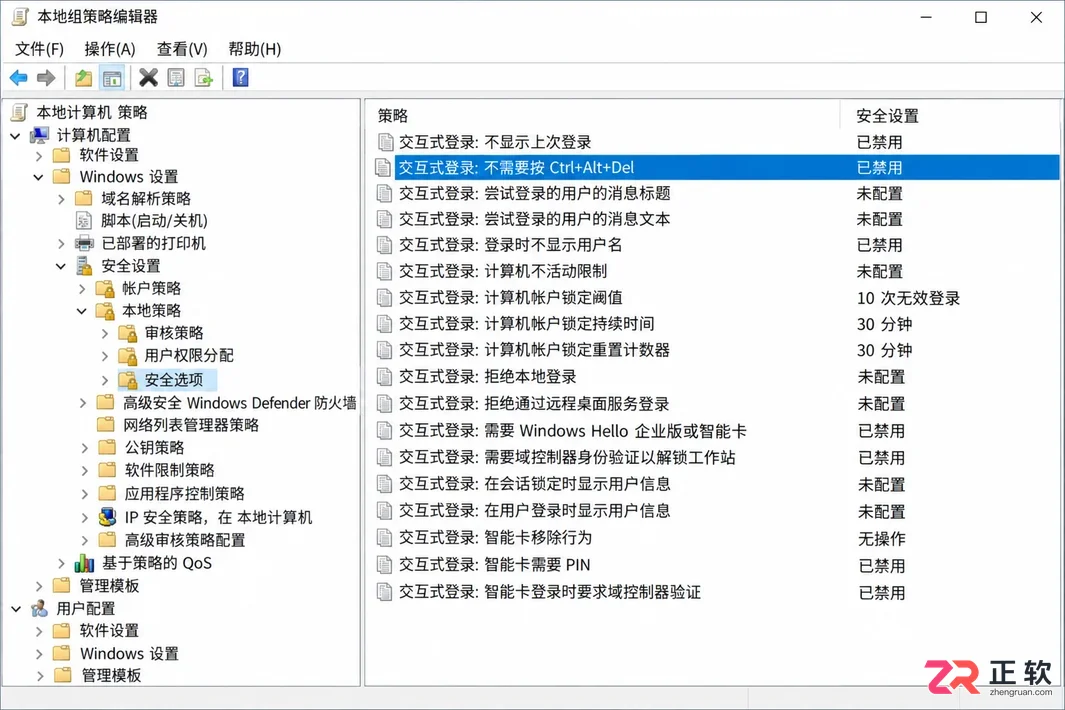
Task: Click policy icon beside 不显示上次登录
Action: tap(385, 142)
